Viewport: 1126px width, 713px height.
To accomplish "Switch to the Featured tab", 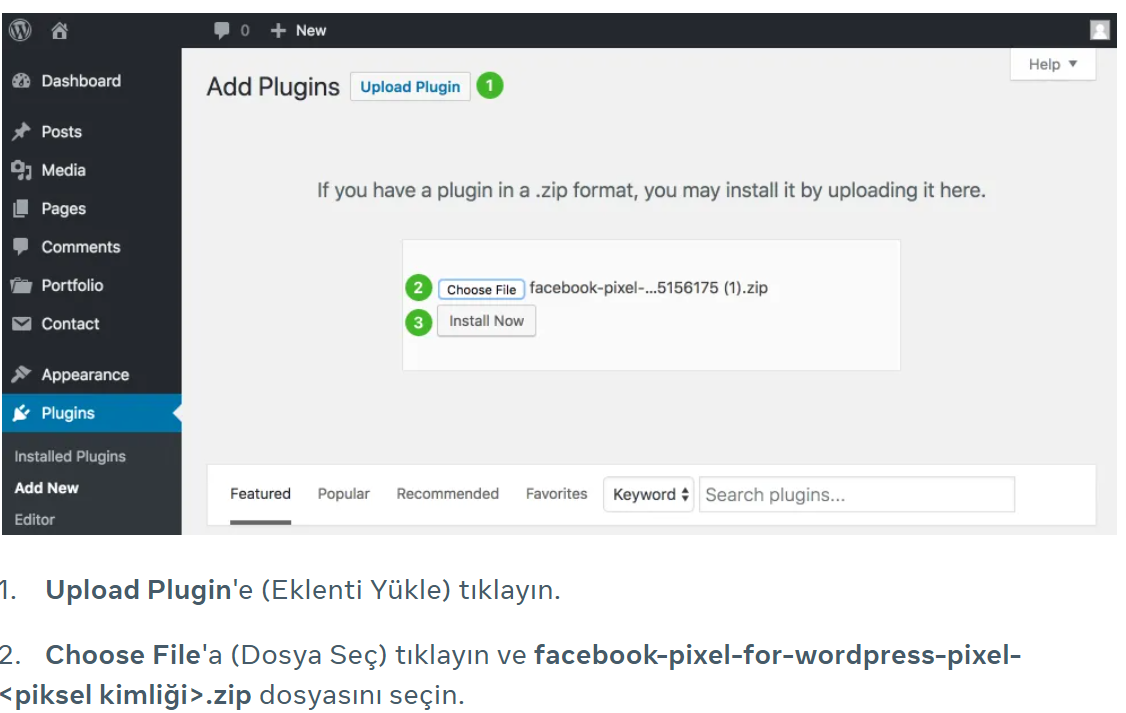I will 260,494.
